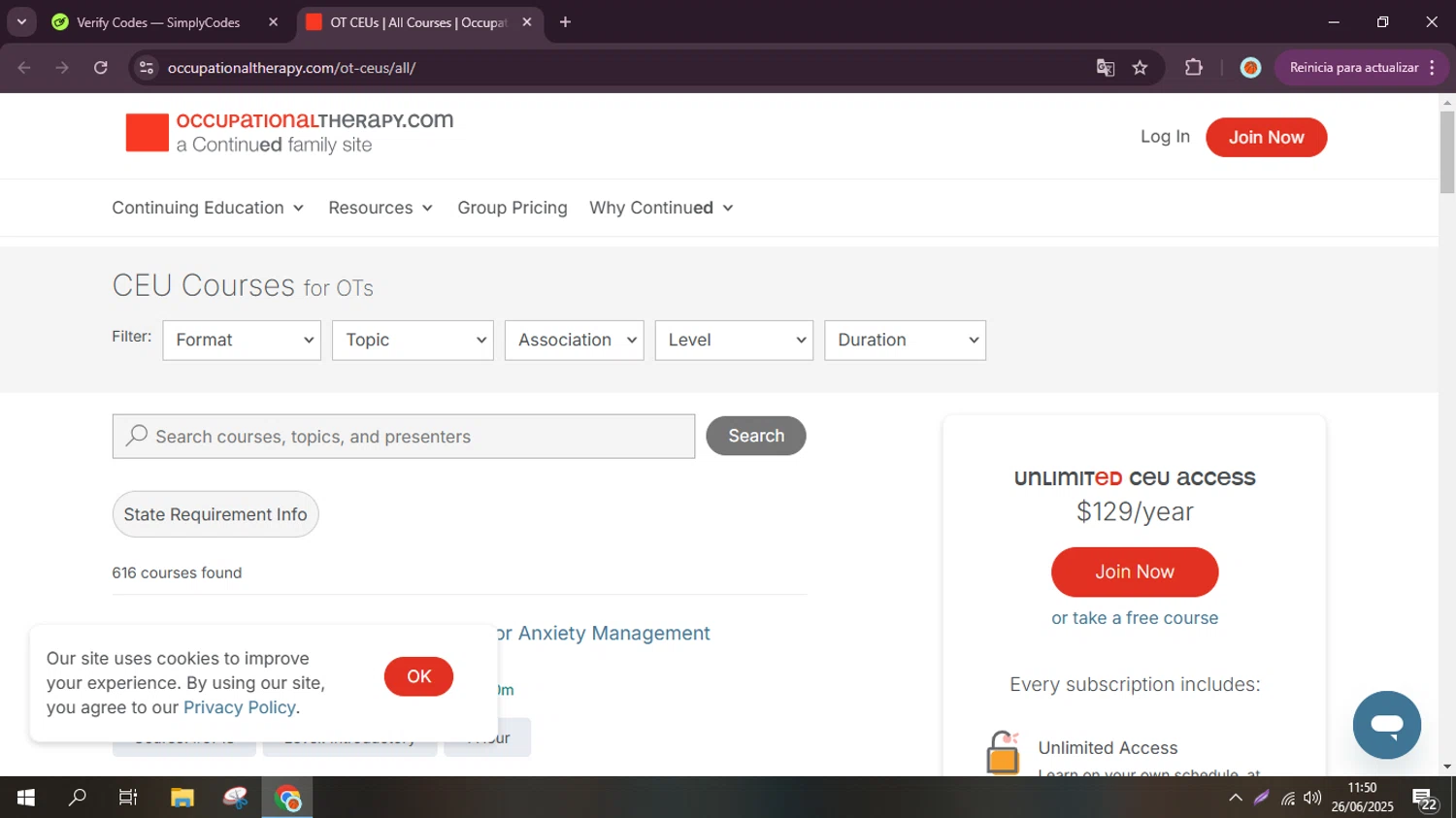The height and width of the screenshot is (818, 1456).
Task: Expand the Why Continued menu
Action: click(x=661, y=208)
